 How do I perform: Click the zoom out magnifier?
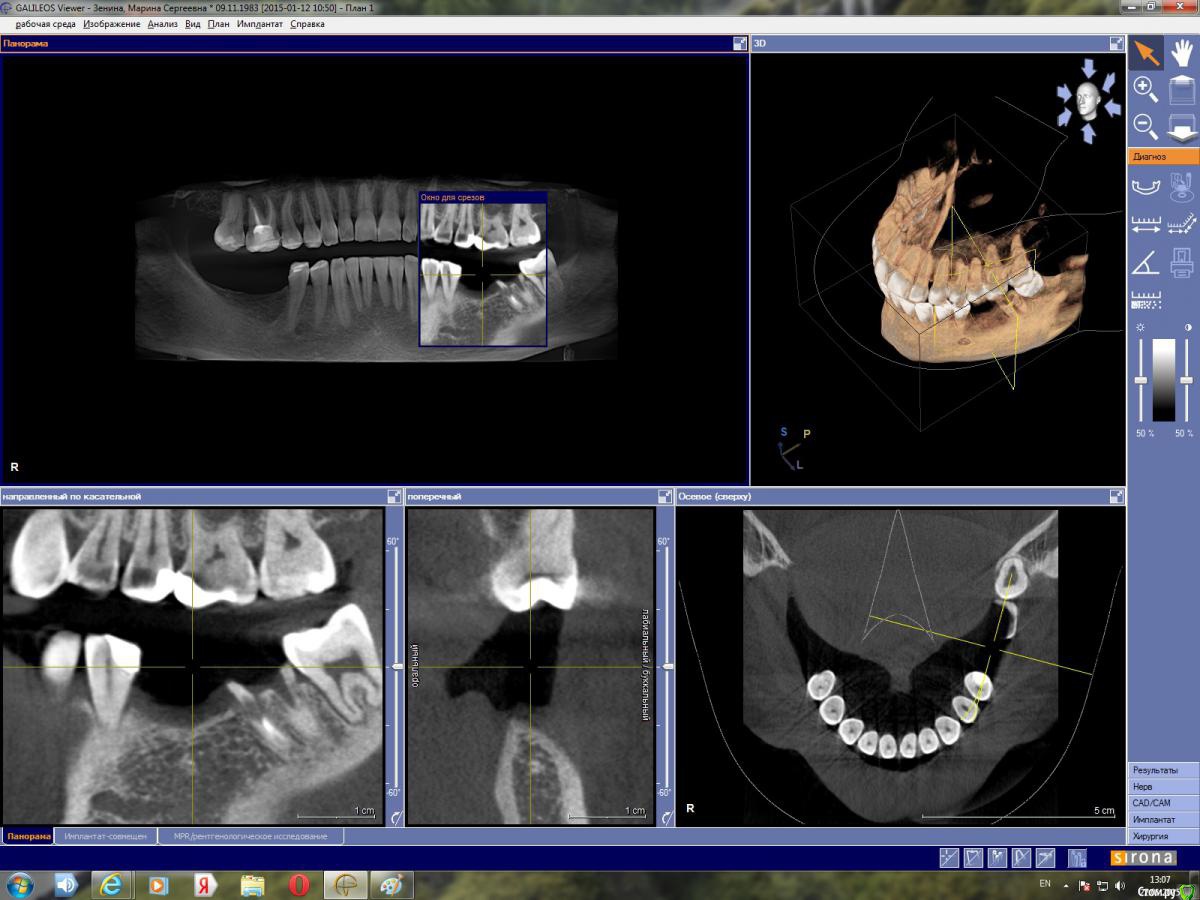click(x=1146, y=127)
